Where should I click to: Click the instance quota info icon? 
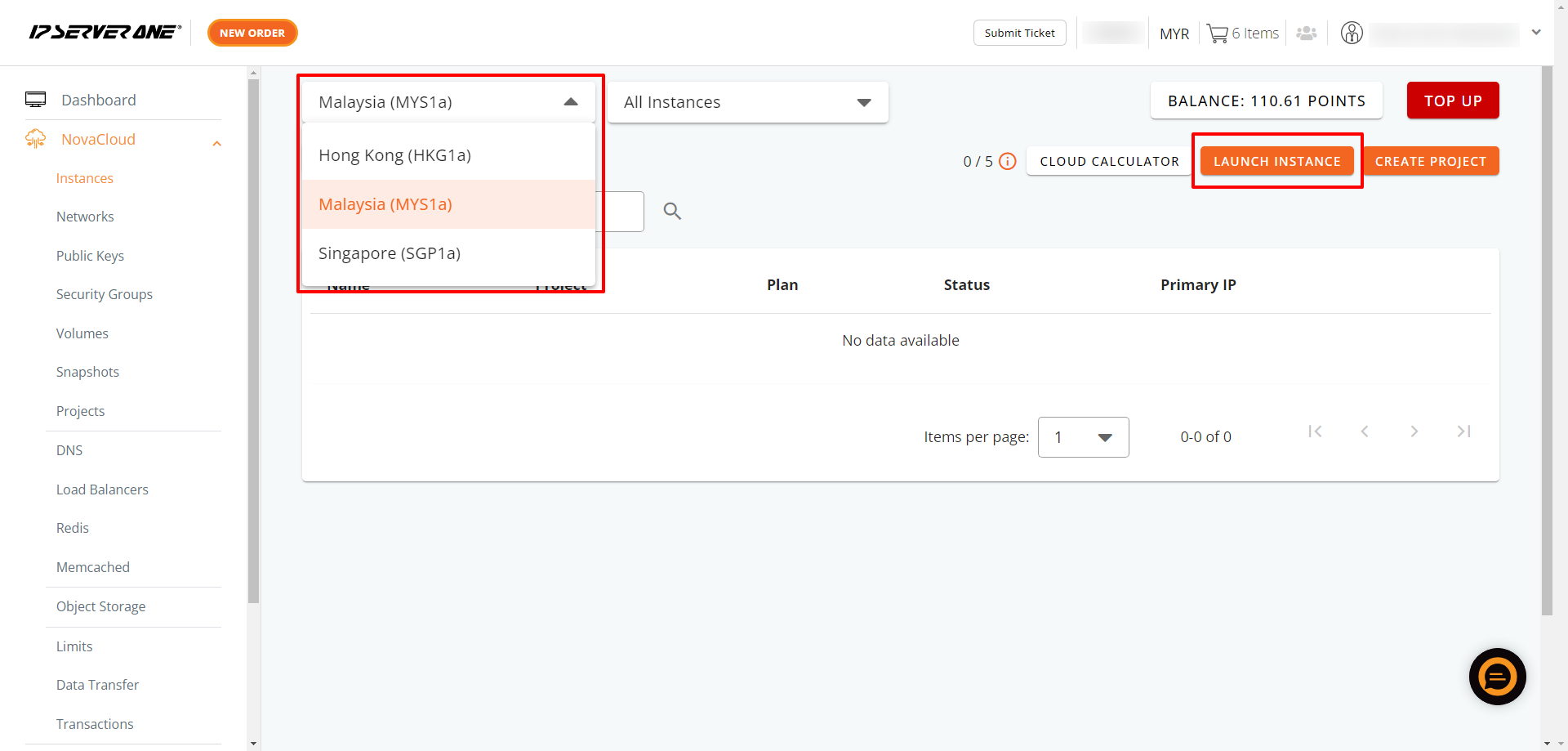pos(1008,161)
